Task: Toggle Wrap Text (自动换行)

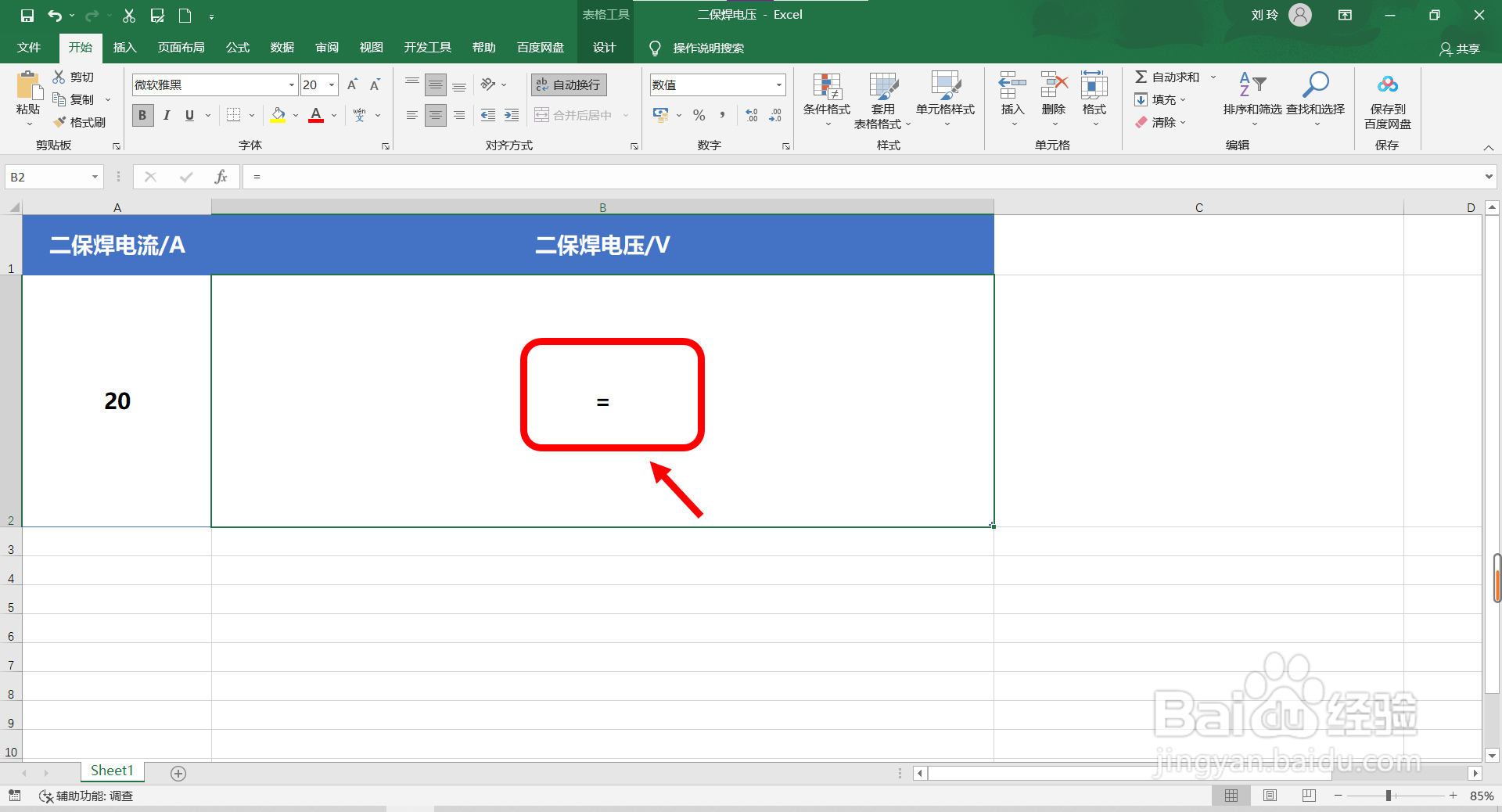Action: click(569, 84)
